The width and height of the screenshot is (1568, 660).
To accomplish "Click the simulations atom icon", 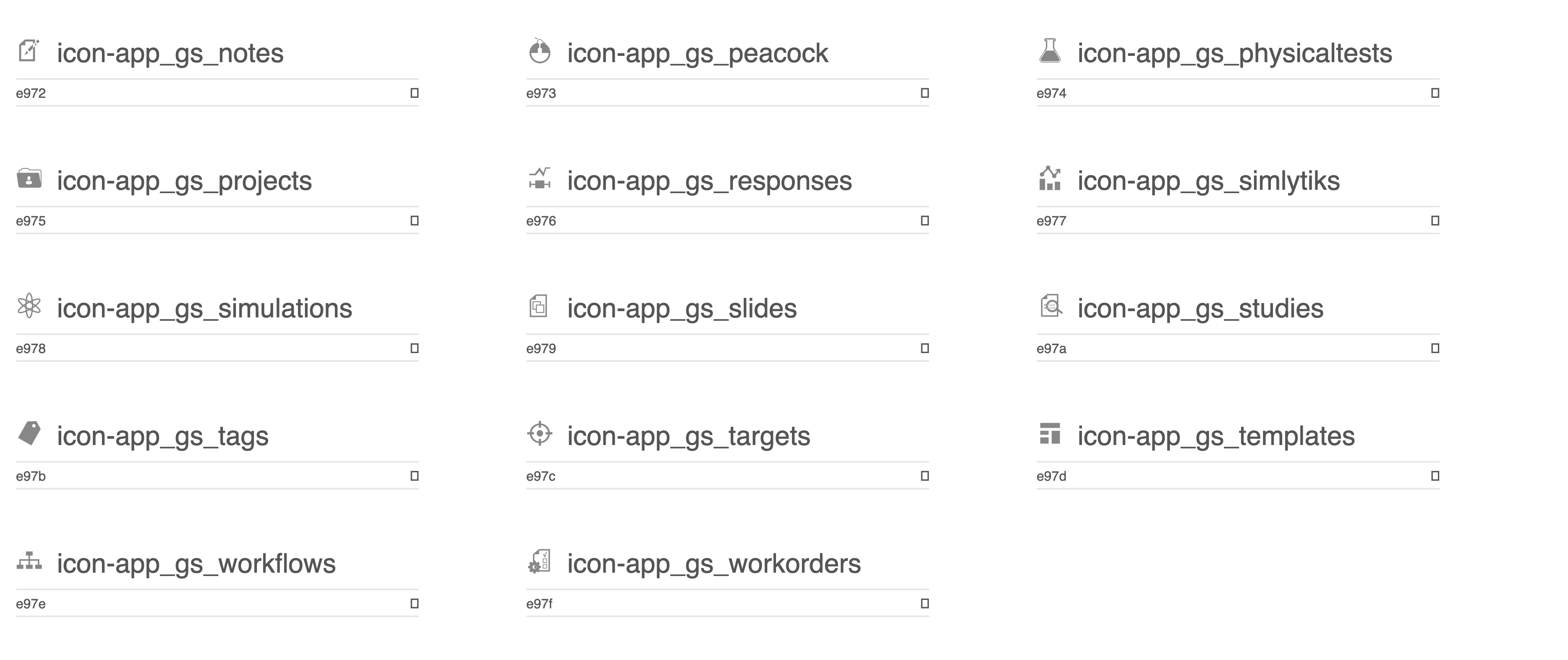I will pos(29,306).
